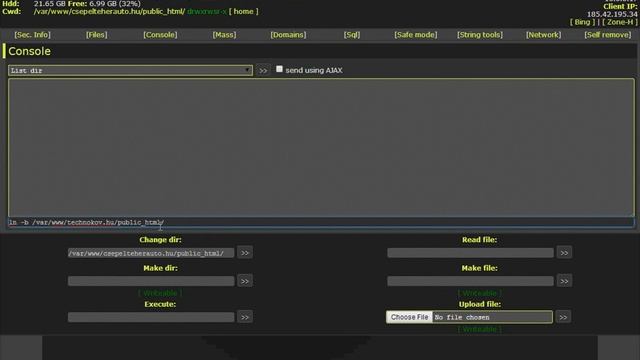The height and width of the screenshot is (360, 640).
Task: Open the Safe mode tab
Action: [416, 35]
